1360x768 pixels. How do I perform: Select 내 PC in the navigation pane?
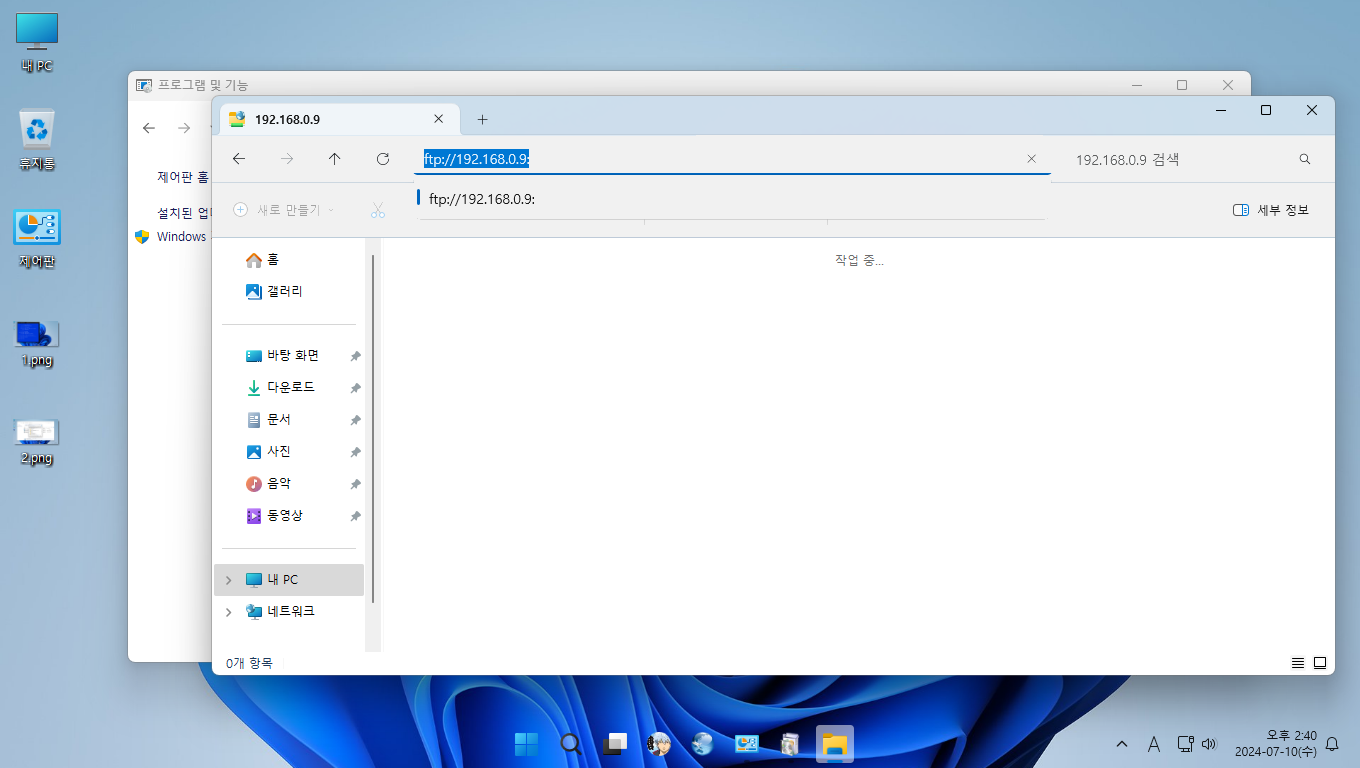pyautogui.click(x=289, y=579)
